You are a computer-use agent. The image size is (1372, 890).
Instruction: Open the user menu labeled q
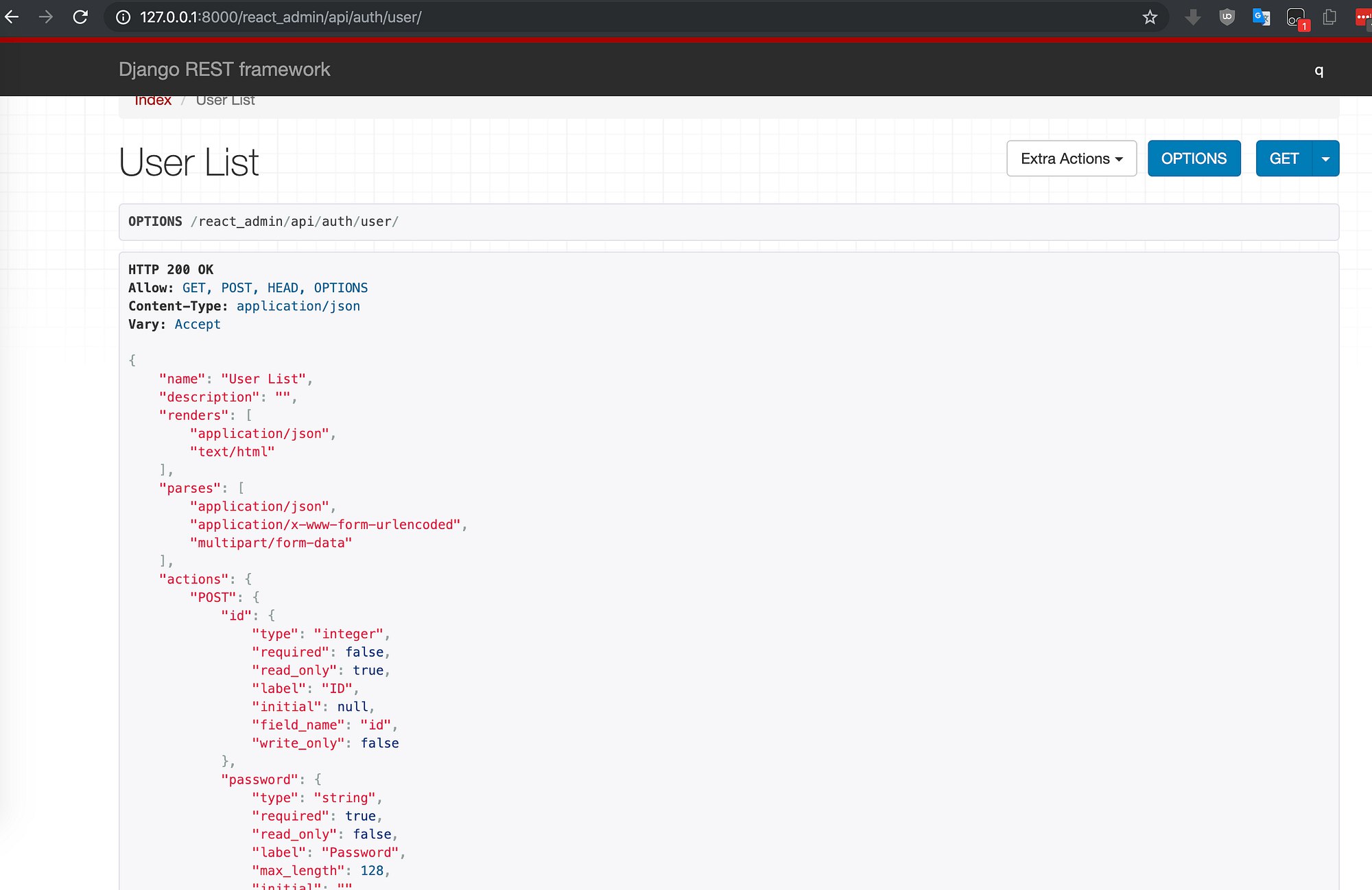click(1318, 71)
